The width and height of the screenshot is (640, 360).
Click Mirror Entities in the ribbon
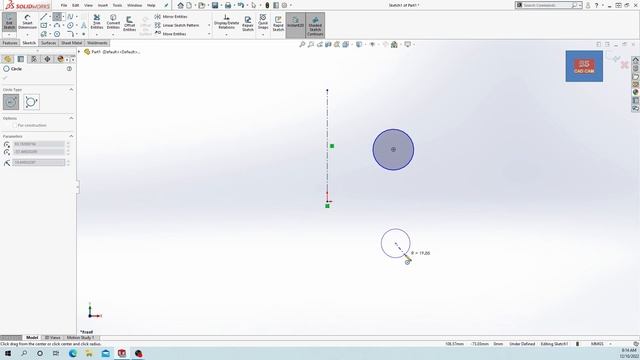171,16
